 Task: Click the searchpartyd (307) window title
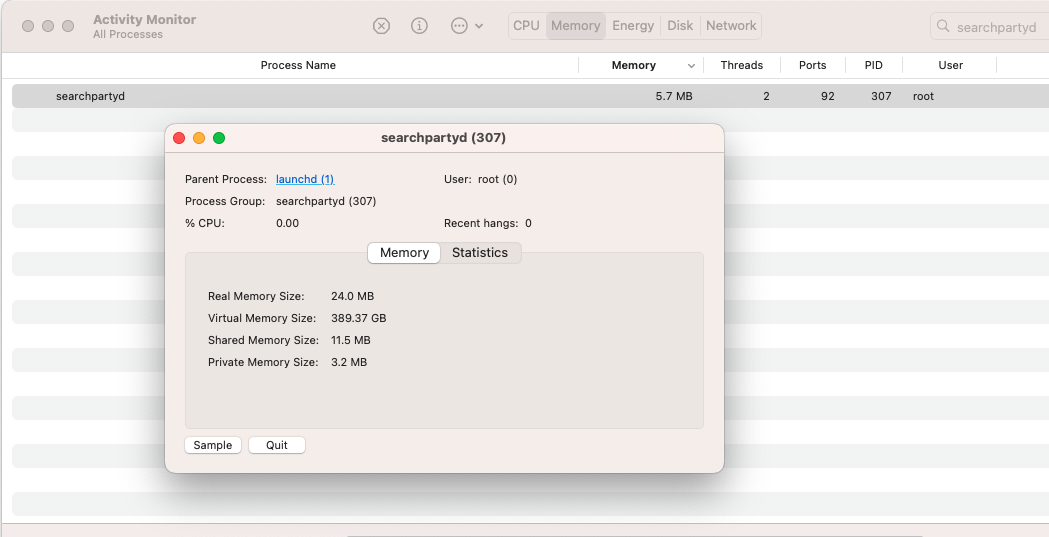pyautogui.click(x=444, y=138)
